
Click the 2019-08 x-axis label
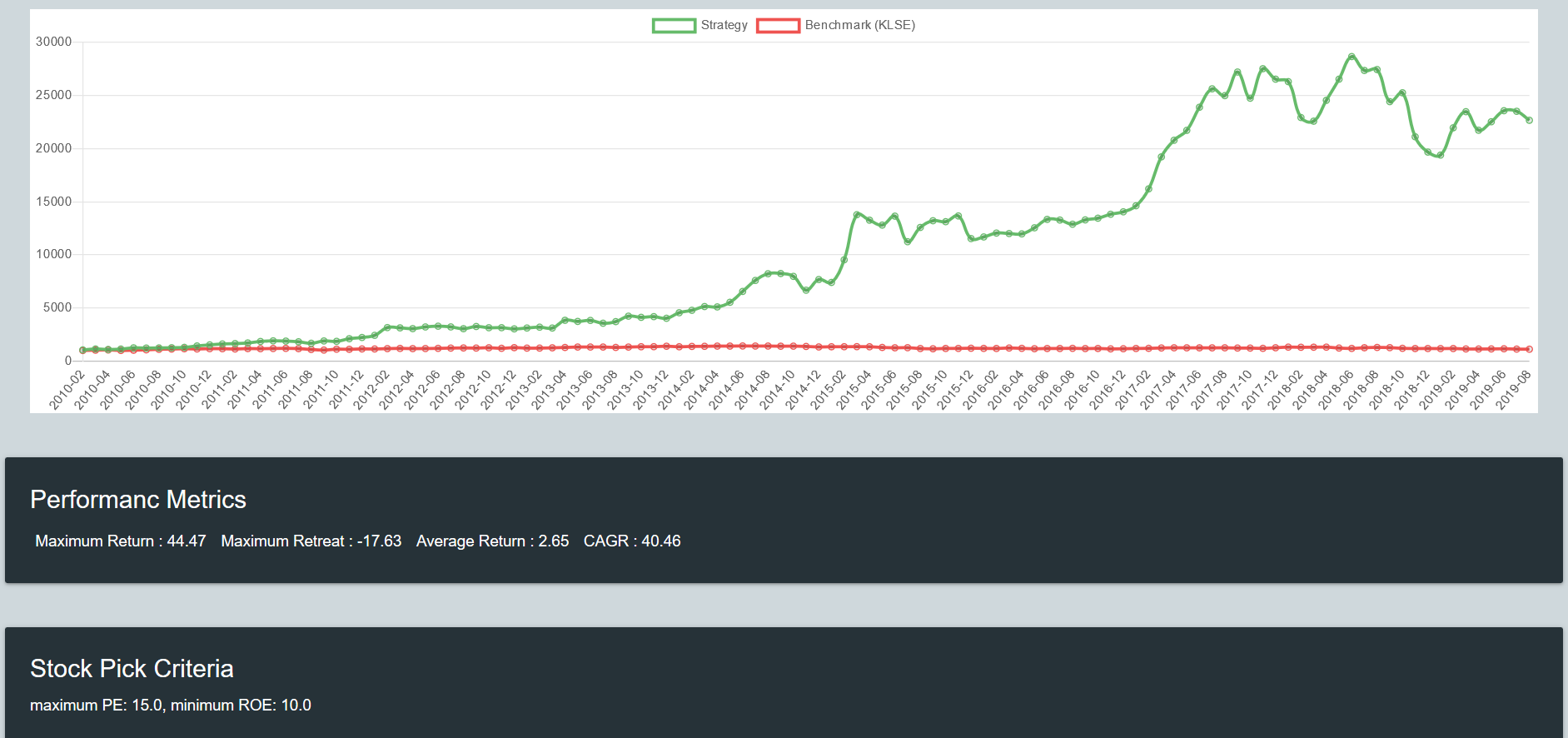tap(1514, 390)
